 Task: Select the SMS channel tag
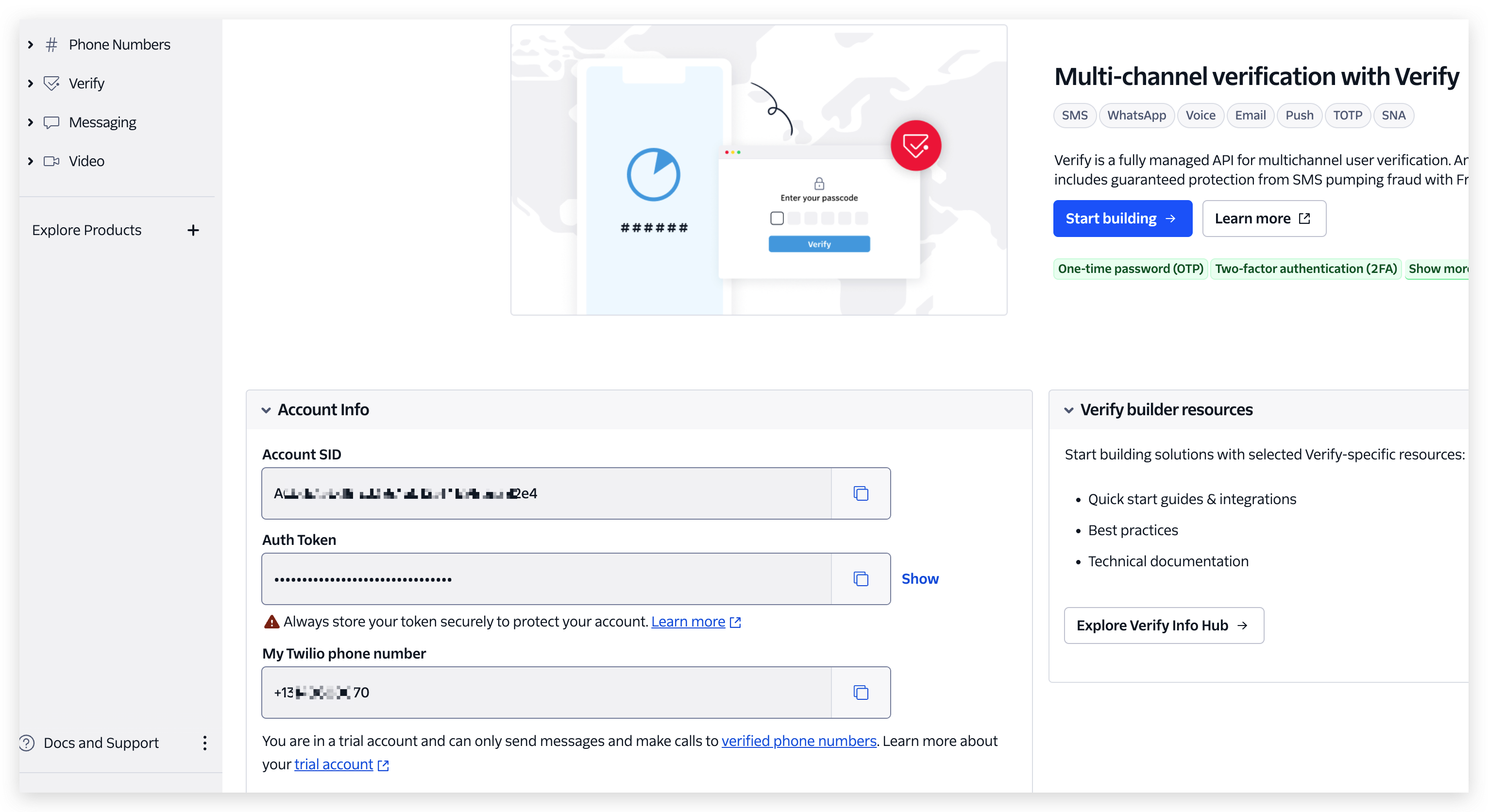tap(1074, 116)
